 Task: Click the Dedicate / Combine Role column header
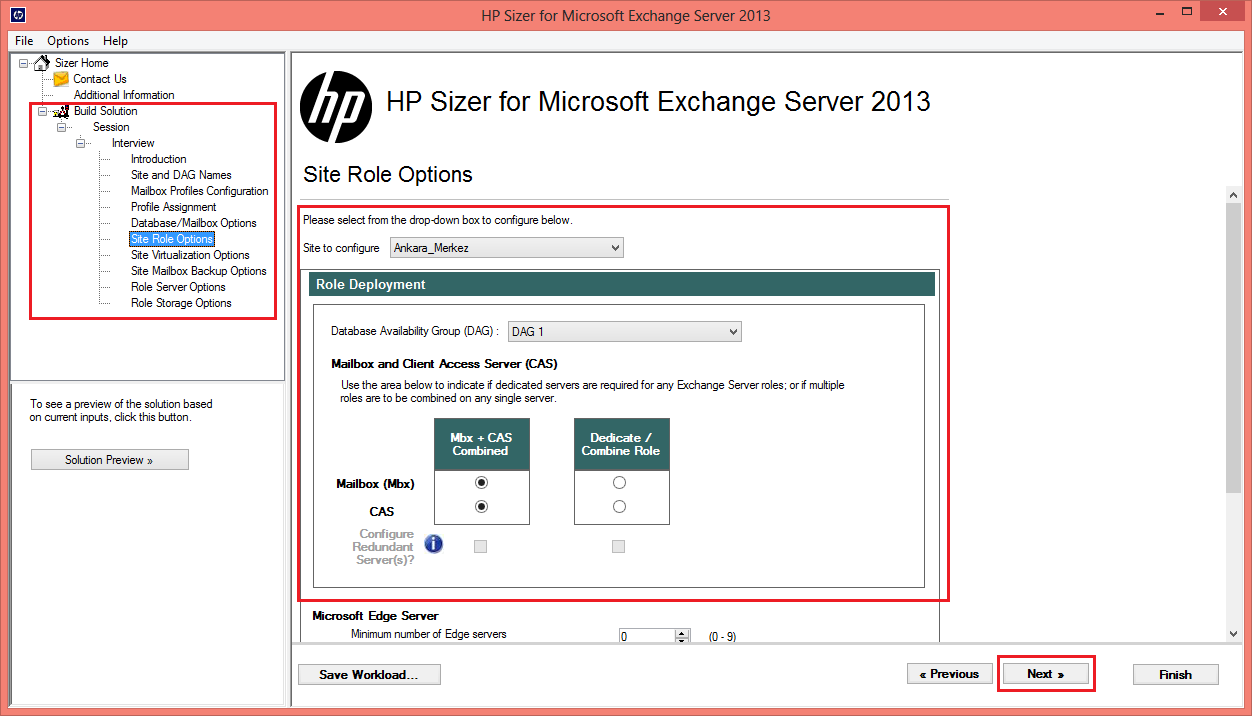[x=621, y=444]
